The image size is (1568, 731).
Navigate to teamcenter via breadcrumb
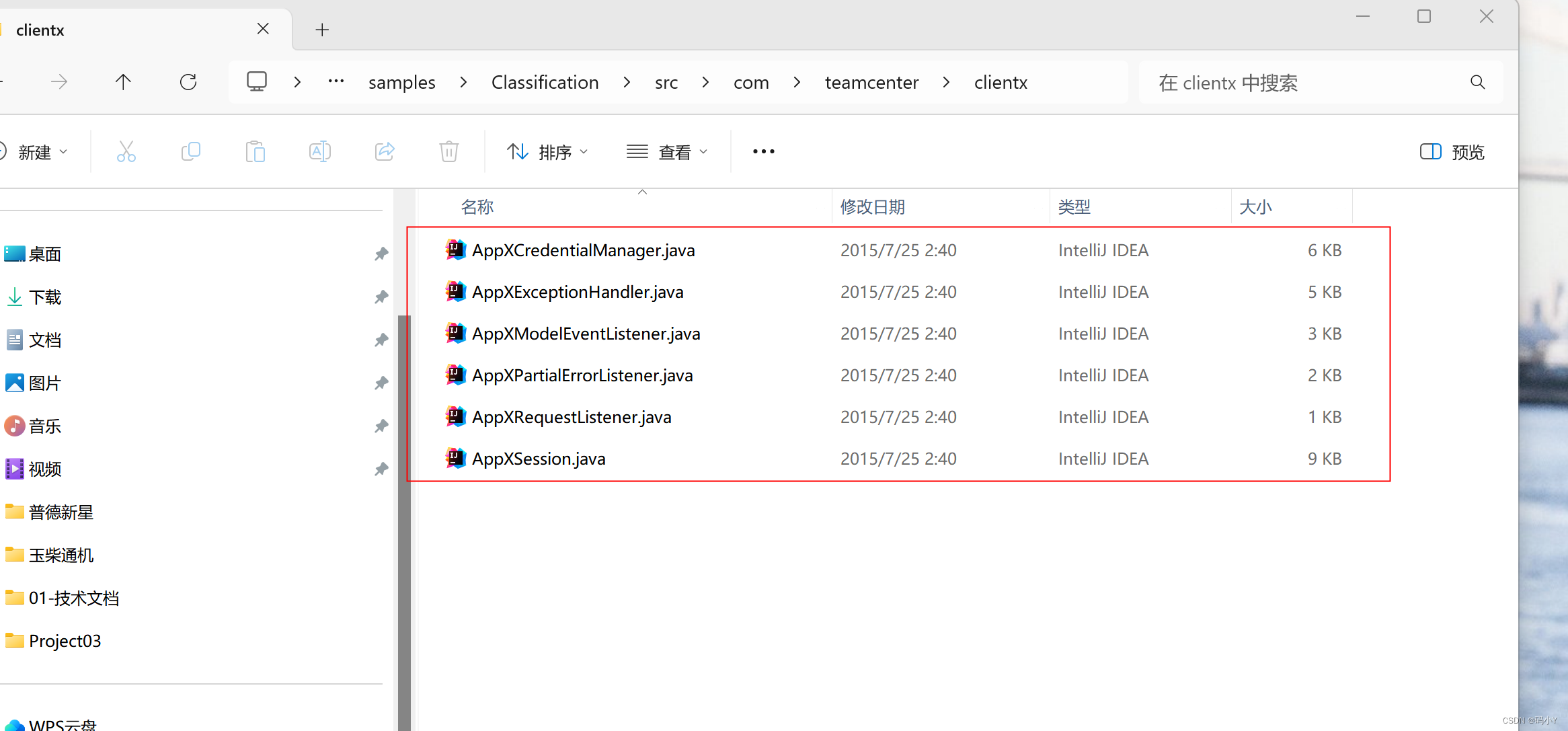point(871,81)
